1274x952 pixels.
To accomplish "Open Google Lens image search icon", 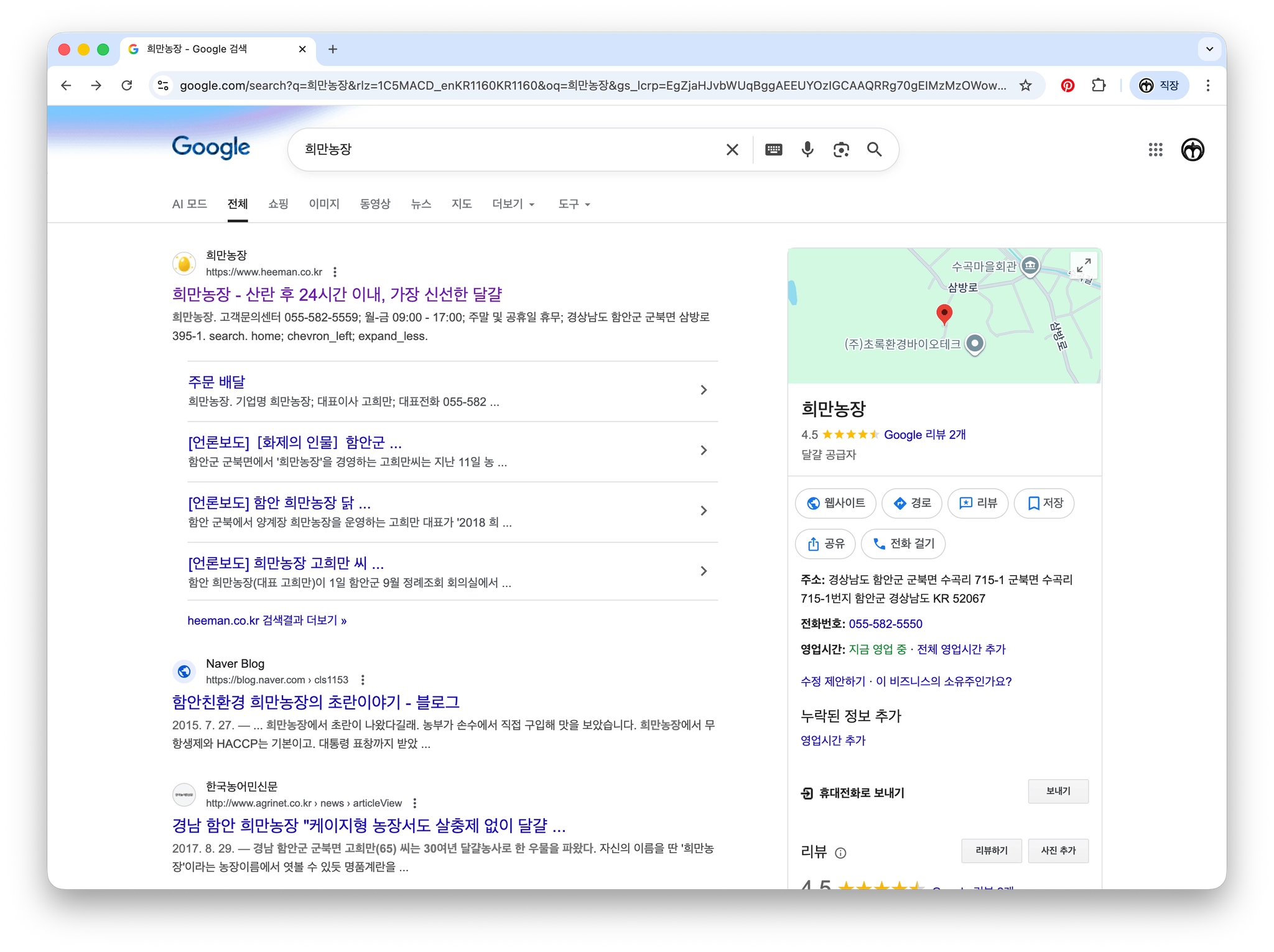I will (841, 149).
